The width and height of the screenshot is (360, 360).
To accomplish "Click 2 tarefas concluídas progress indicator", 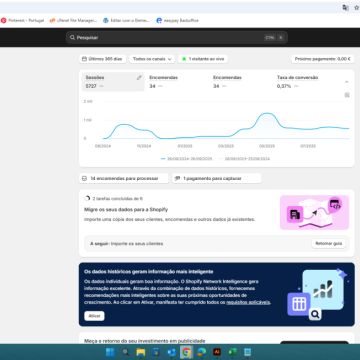I will (x=114, y=199).
